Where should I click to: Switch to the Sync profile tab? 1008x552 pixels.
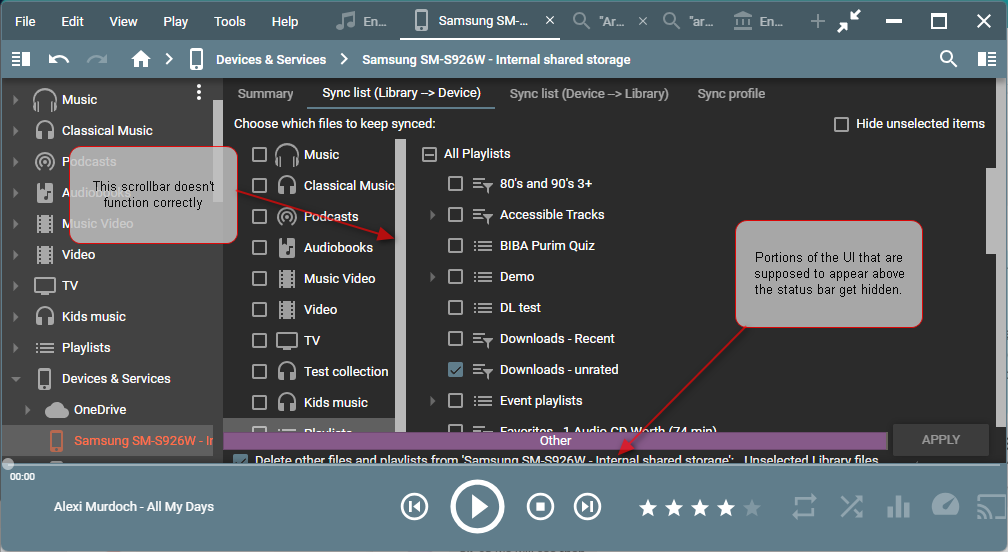(x=731, y=94)
